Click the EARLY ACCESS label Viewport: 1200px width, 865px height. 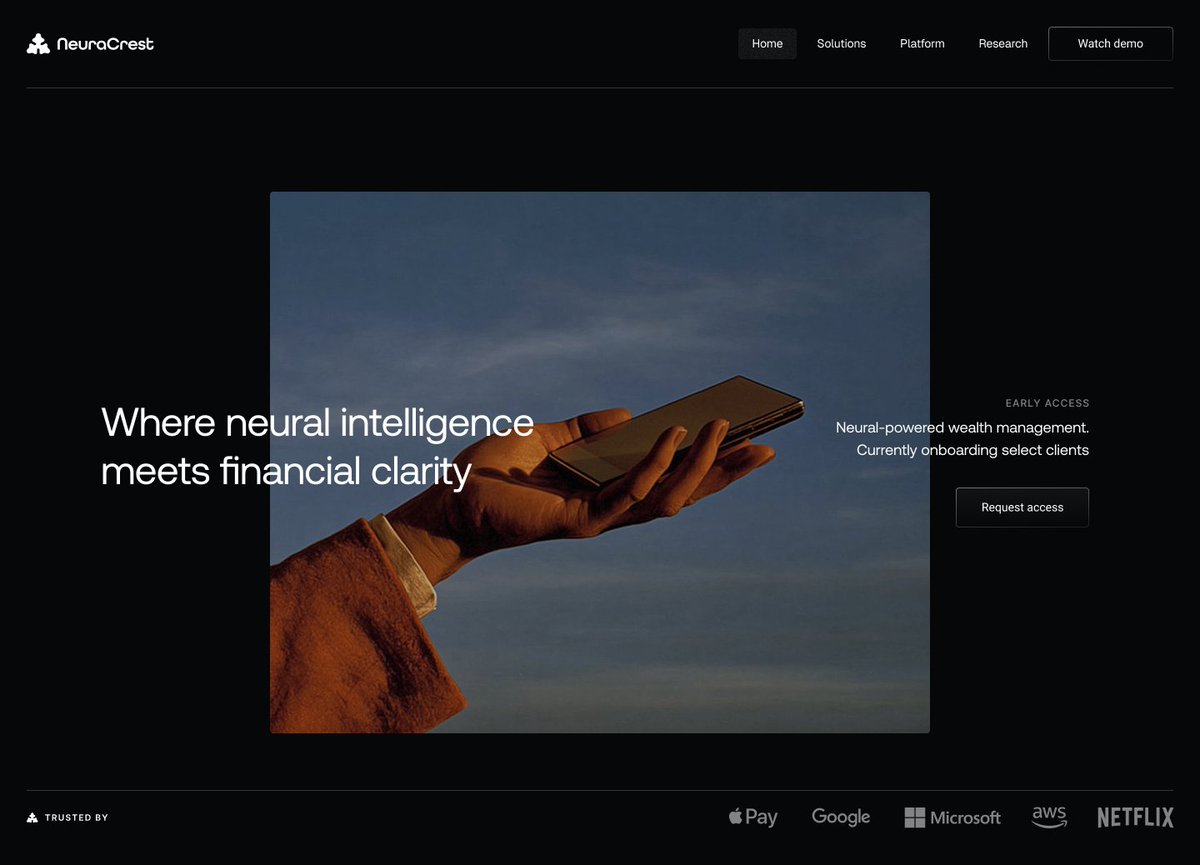[1047, 403]
